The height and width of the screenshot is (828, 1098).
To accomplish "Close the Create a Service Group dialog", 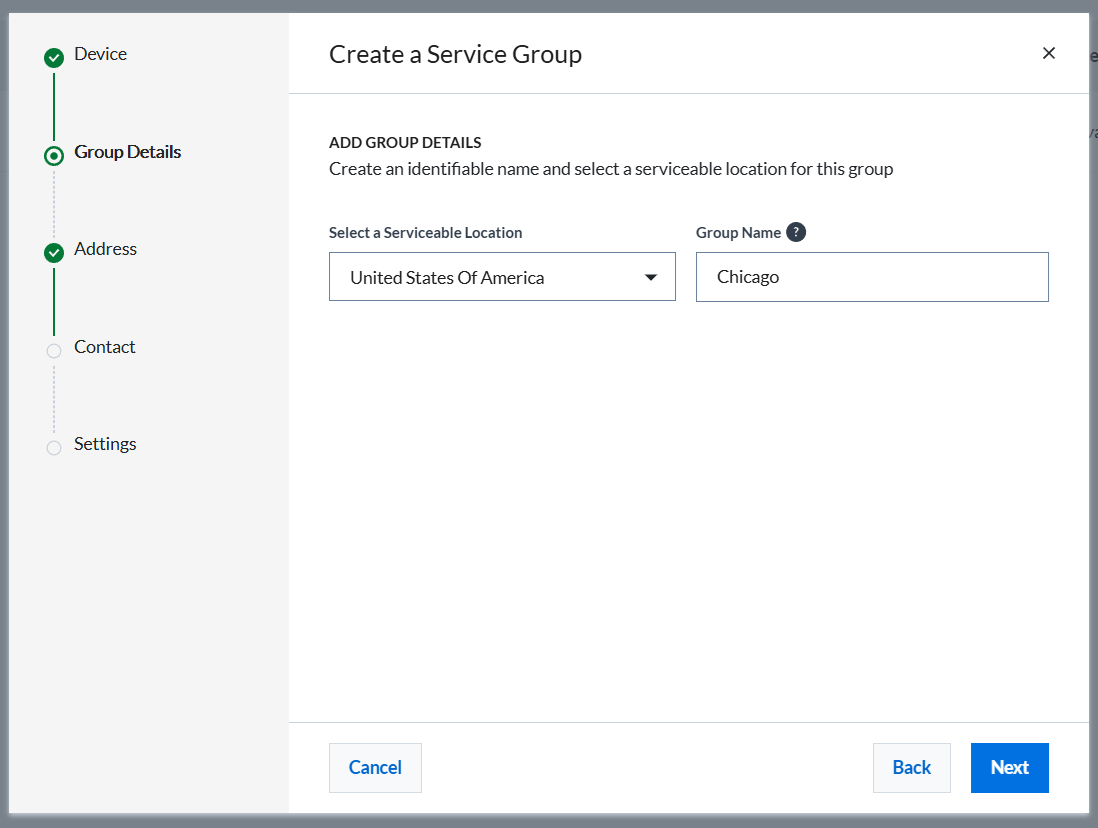I will tap(1048, 53).
